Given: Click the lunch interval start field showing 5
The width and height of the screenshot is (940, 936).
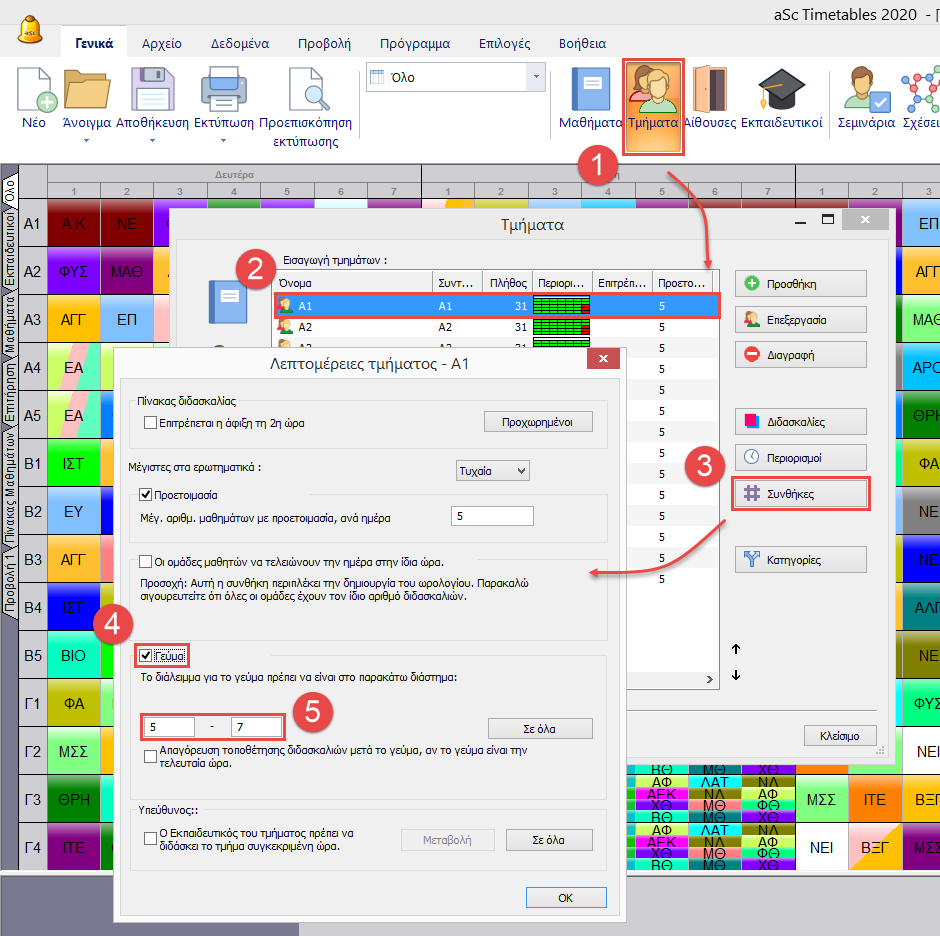Looking at the screenshot, I should (x=168, y=727).
